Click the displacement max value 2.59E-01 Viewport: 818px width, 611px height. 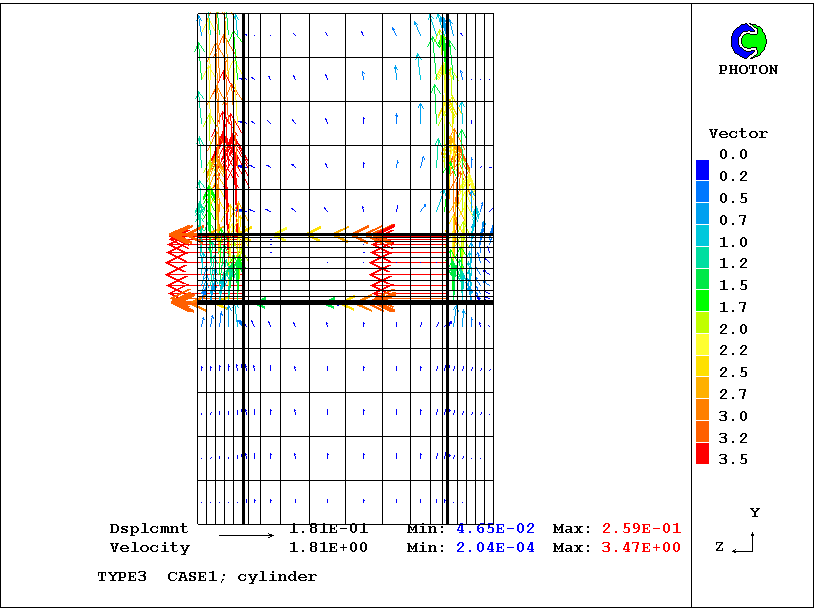(x=641, y=528)
